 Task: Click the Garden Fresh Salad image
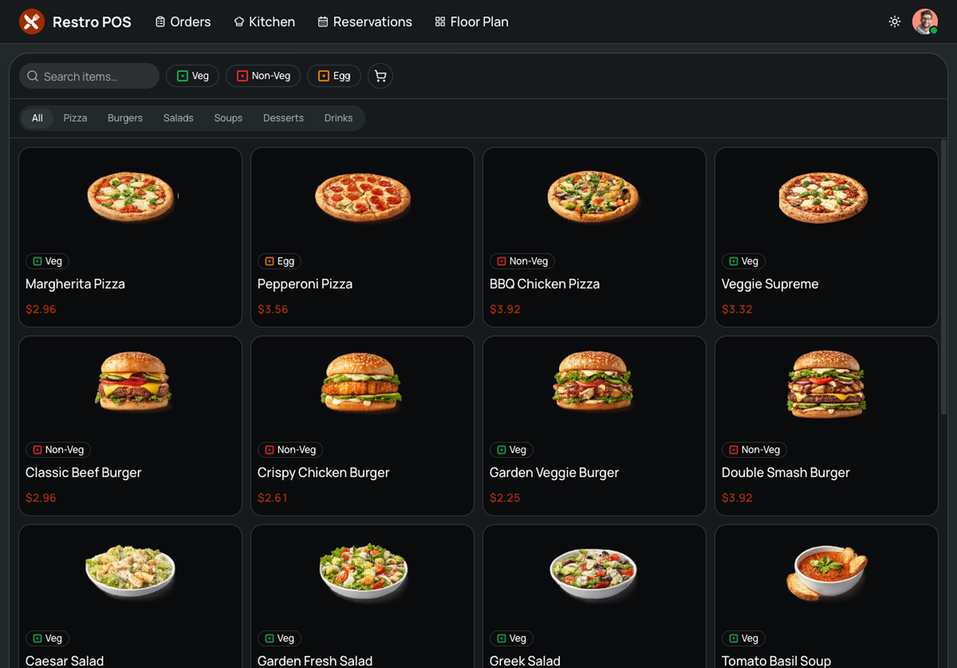[x=364, y=571]
